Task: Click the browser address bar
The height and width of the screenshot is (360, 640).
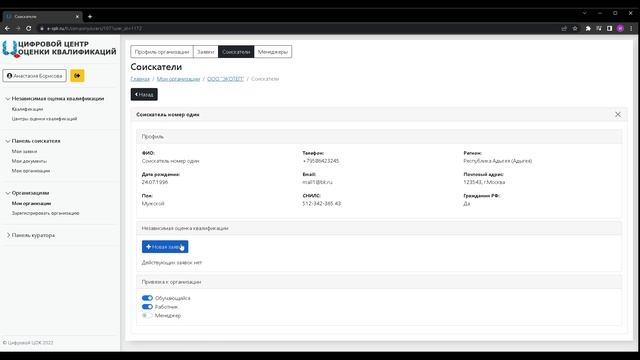Action: point(298,28)
